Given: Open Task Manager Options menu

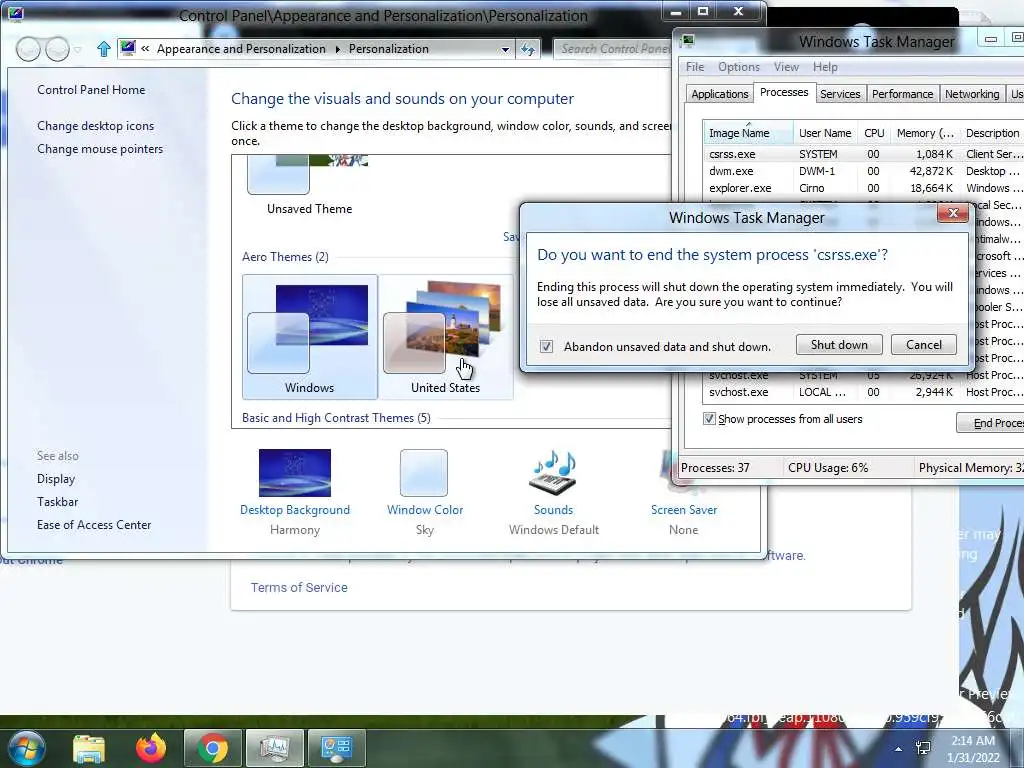Looking at the screenshot, I should click(739, 67).
